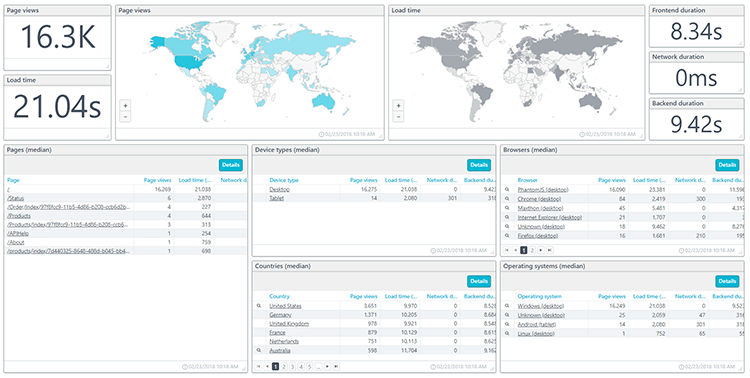Screen dimensions: 750x378
Task: Sort Countries table by Country column header
Action: coord(279,297)
